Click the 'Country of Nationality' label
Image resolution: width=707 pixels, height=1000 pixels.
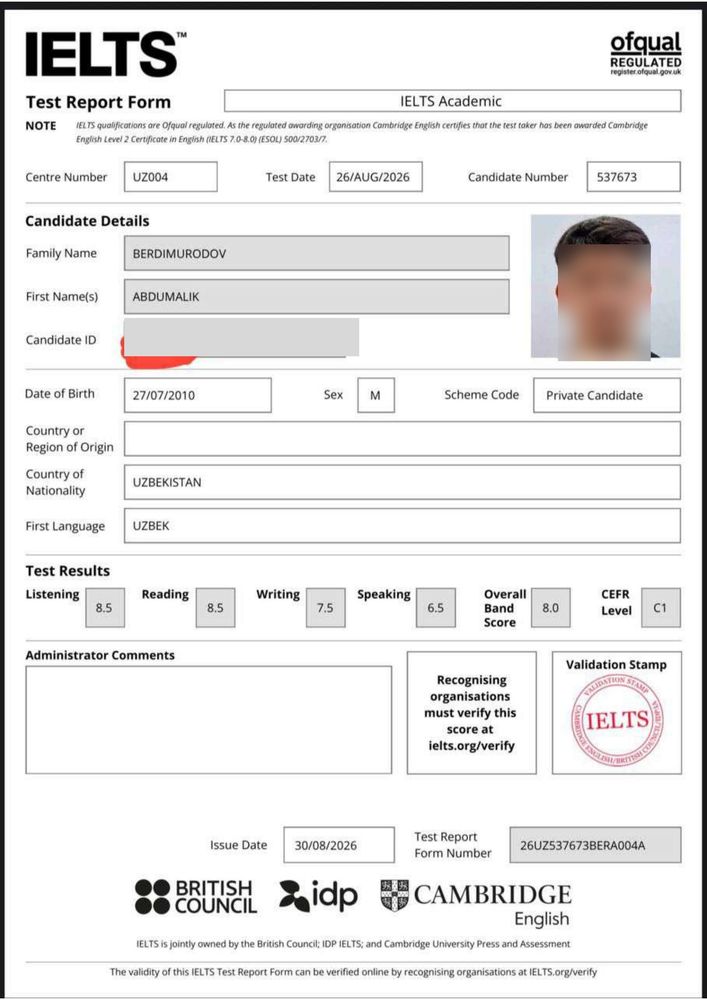pyautogui.click(x=55, y=482)
